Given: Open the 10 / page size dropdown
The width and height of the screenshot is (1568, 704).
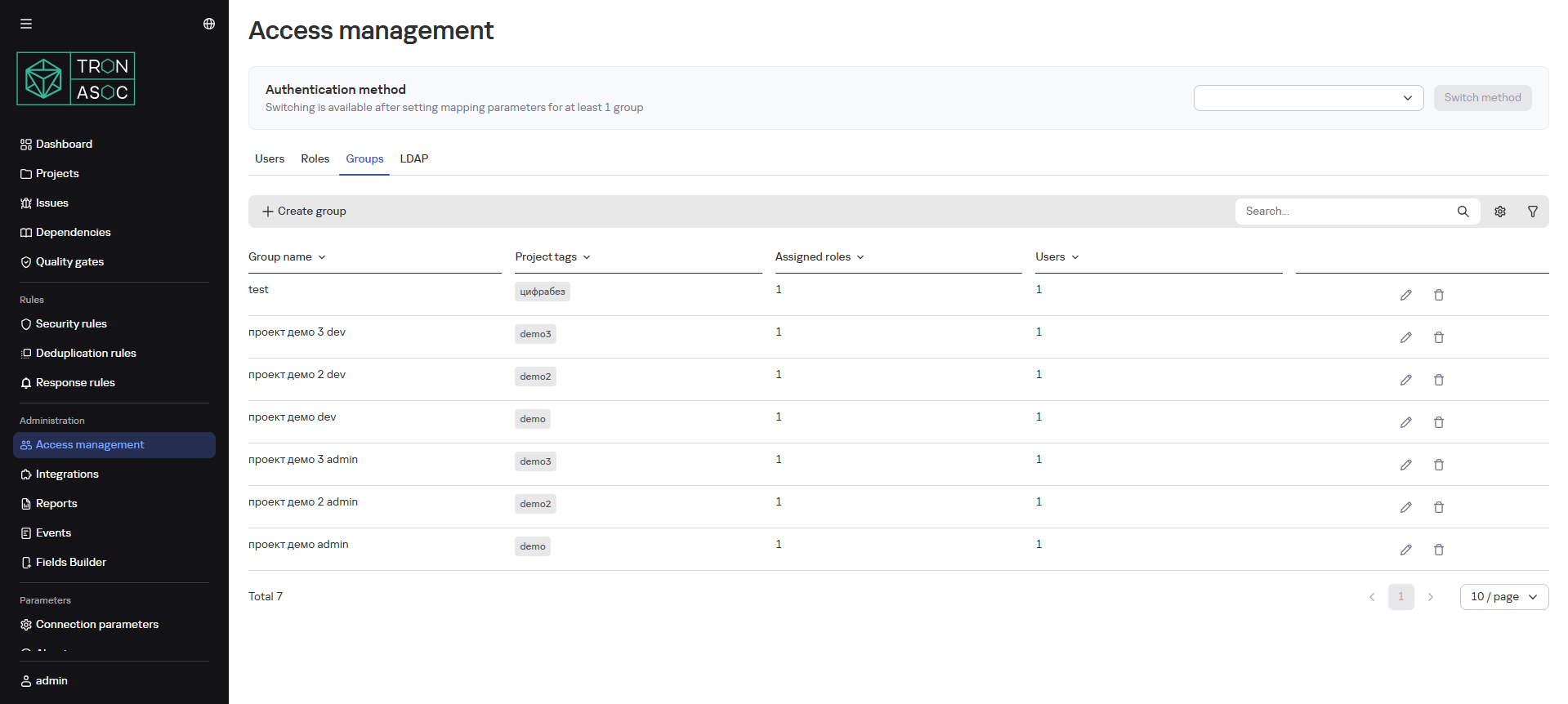Looking at the screenshot, I should 1503,597.
